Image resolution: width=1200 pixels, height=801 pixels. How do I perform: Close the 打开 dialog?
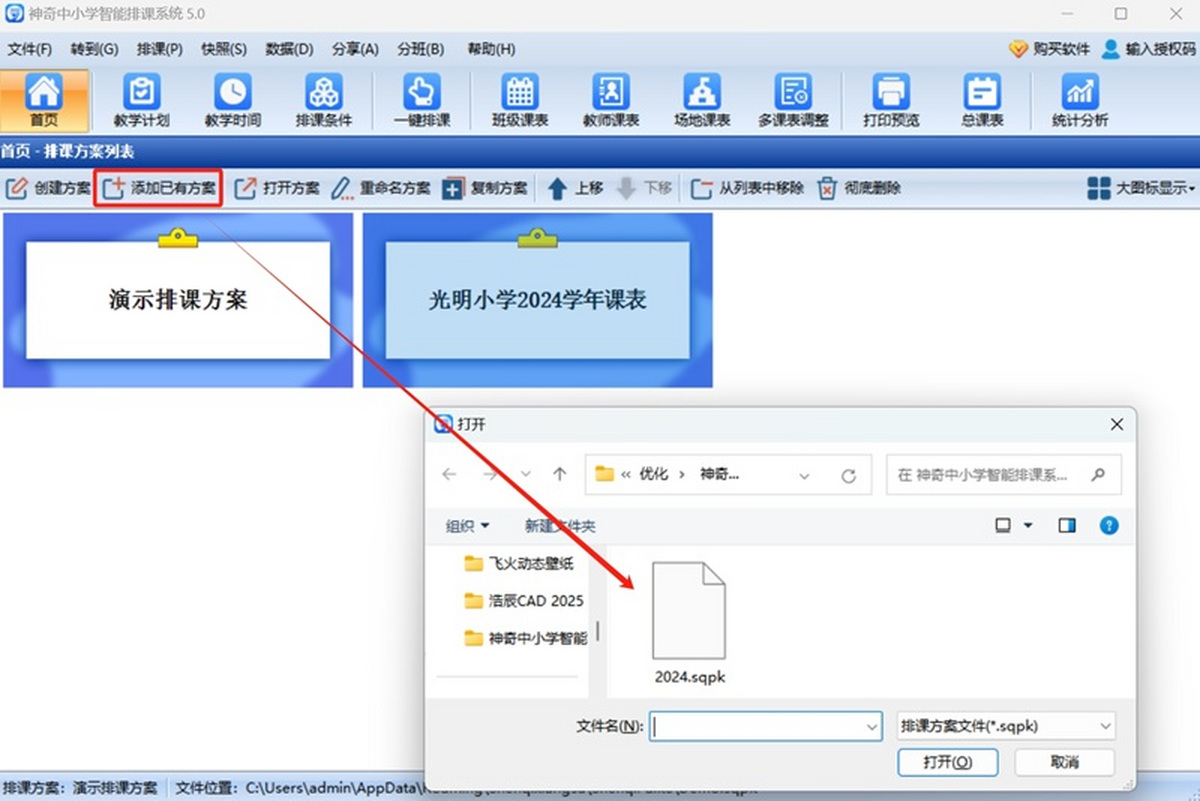coord(1117,425)
